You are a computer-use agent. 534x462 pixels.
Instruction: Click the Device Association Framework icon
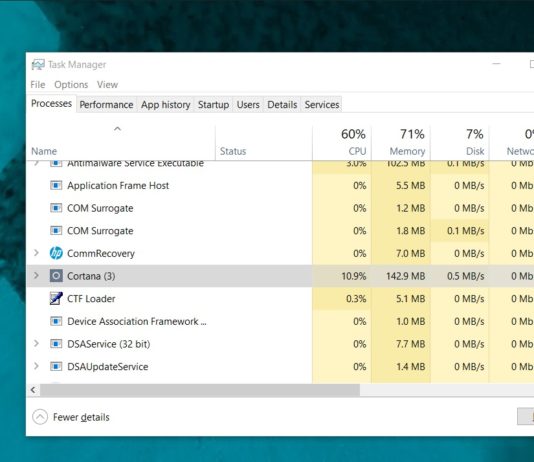[x=56, y=321]
